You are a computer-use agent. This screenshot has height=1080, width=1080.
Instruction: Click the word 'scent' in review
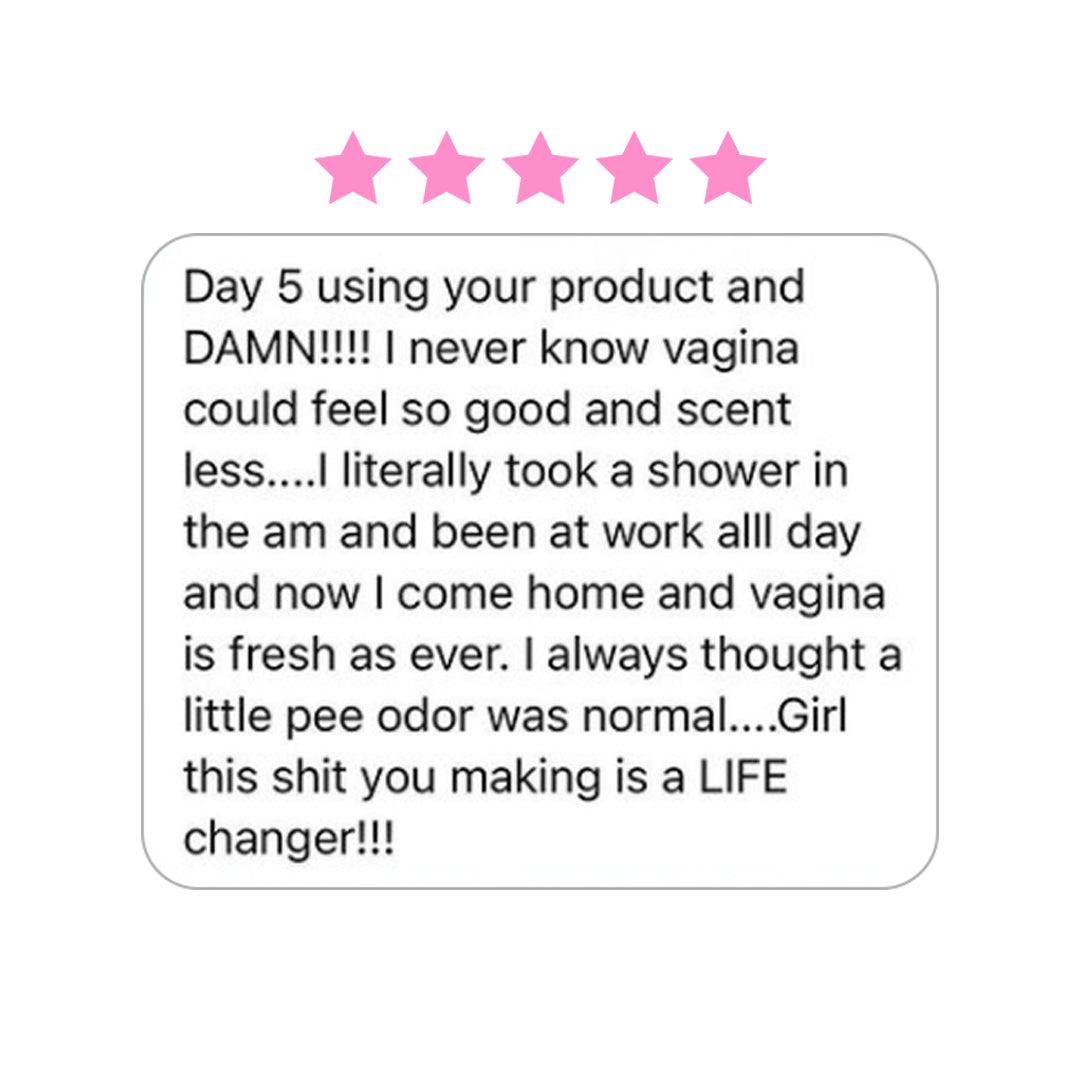(x=733, y=411)
